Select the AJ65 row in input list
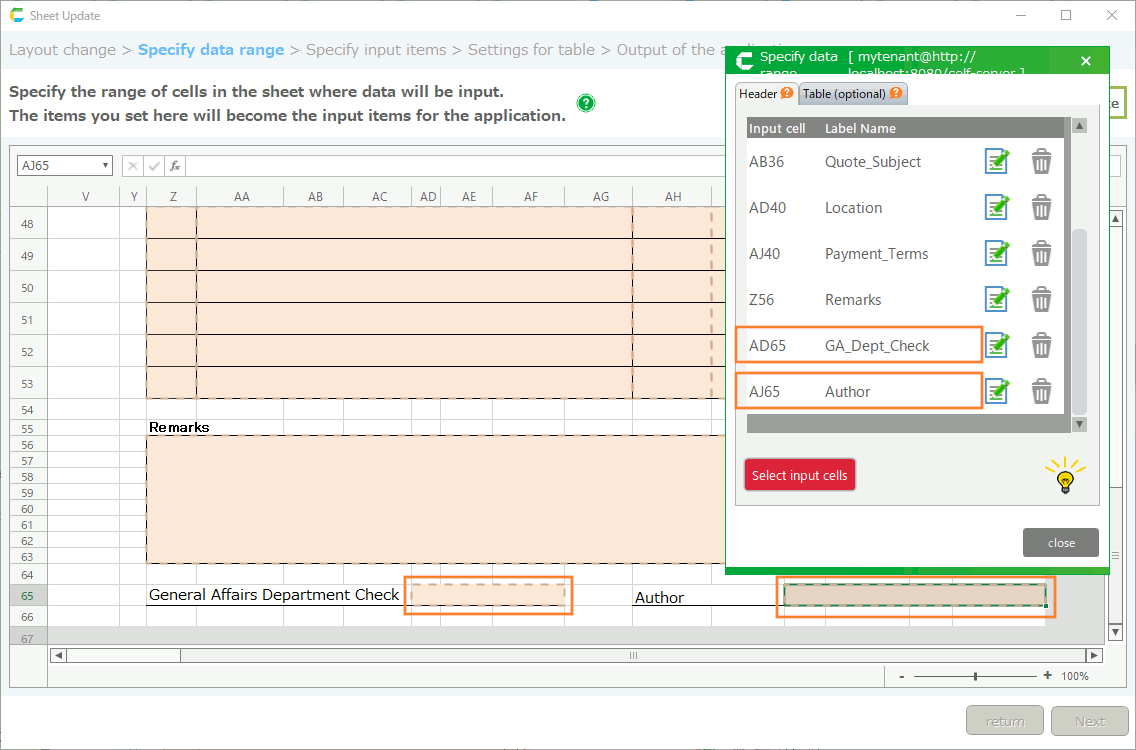The height and width of the screenshot is (750, 1136). click(x=858, y=391)
